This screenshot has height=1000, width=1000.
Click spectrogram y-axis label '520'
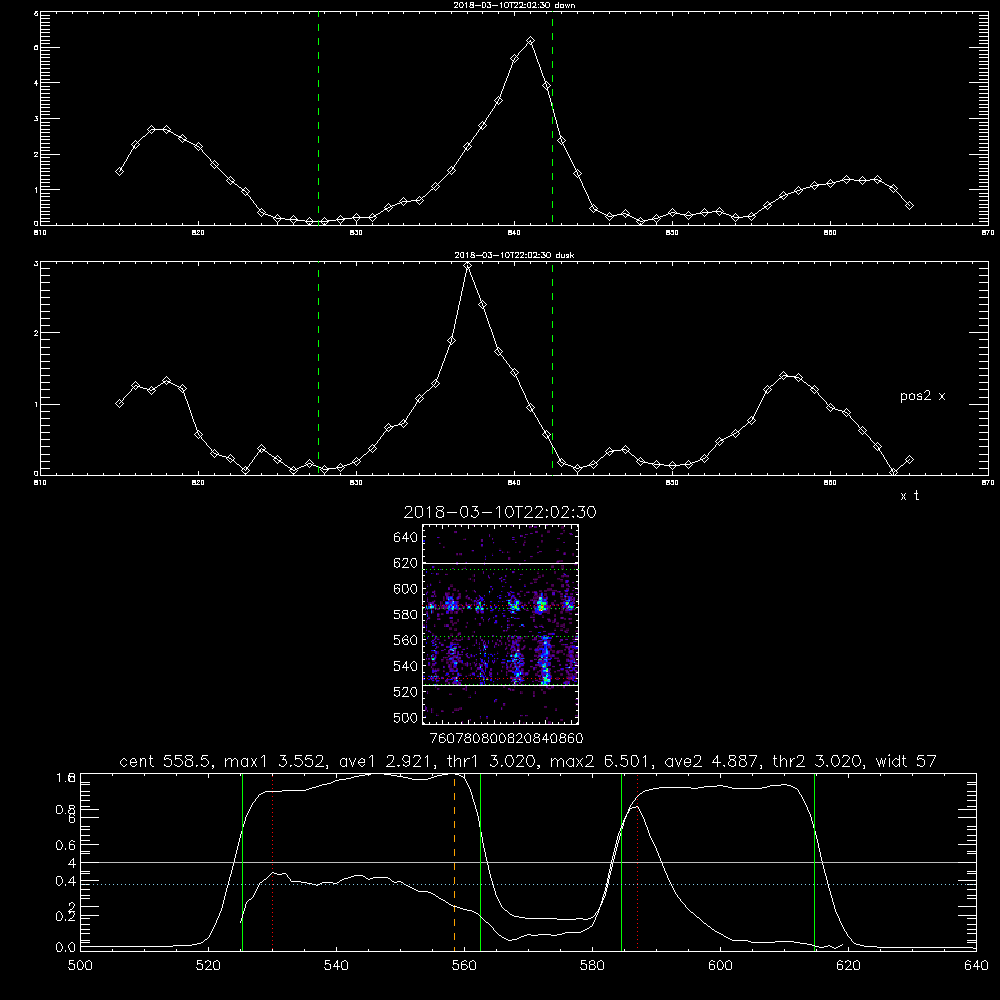coord(405,692)
